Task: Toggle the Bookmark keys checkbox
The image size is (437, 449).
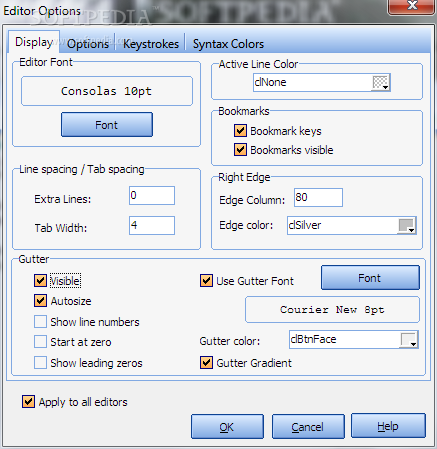Action: tap(240, 131)
